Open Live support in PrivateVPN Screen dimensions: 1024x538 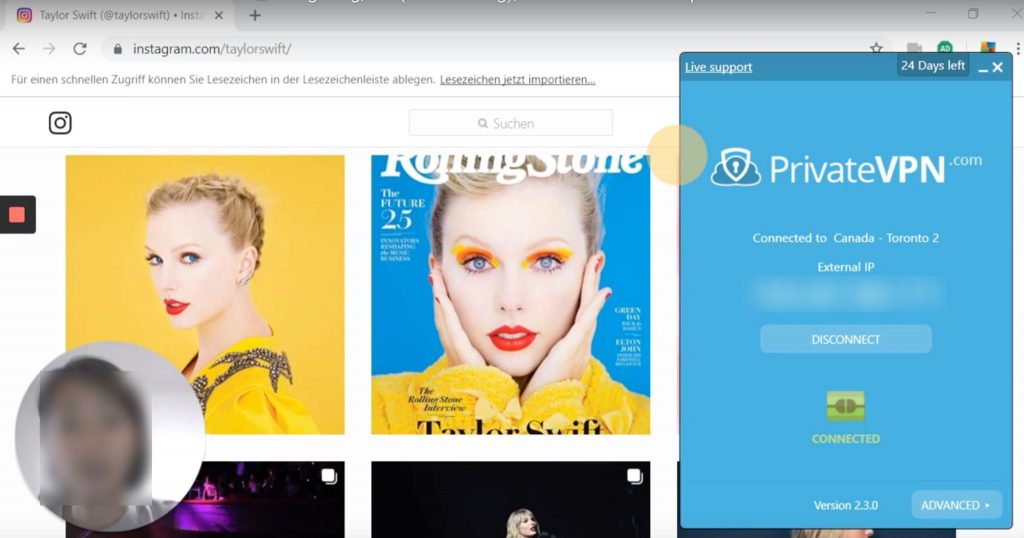pyautogui.click(x=718, y=67)
